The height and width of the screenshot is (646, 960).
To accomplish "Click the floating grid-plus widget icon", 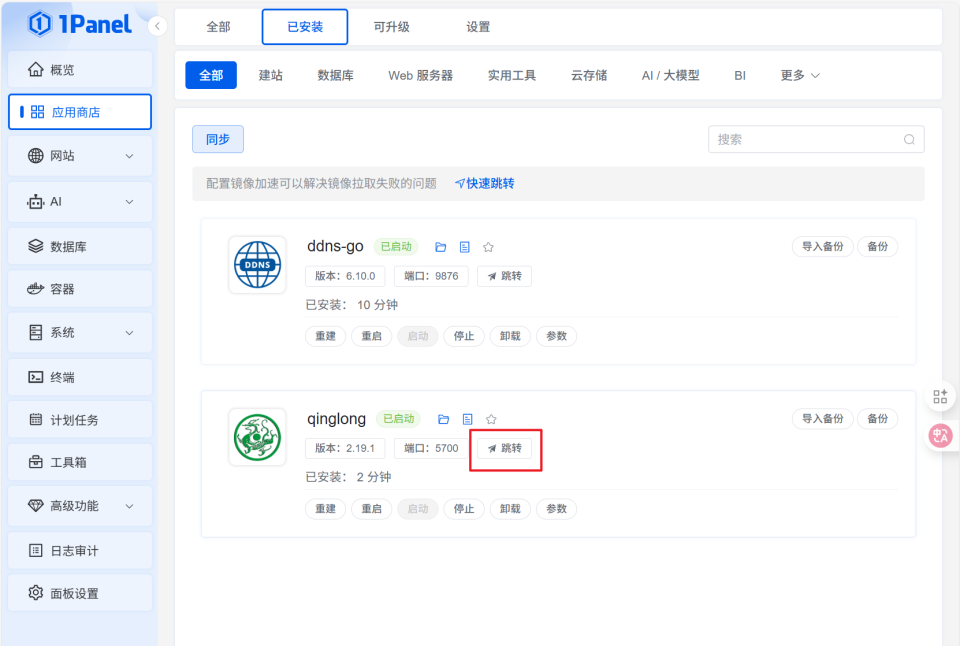I will [940, 397].
